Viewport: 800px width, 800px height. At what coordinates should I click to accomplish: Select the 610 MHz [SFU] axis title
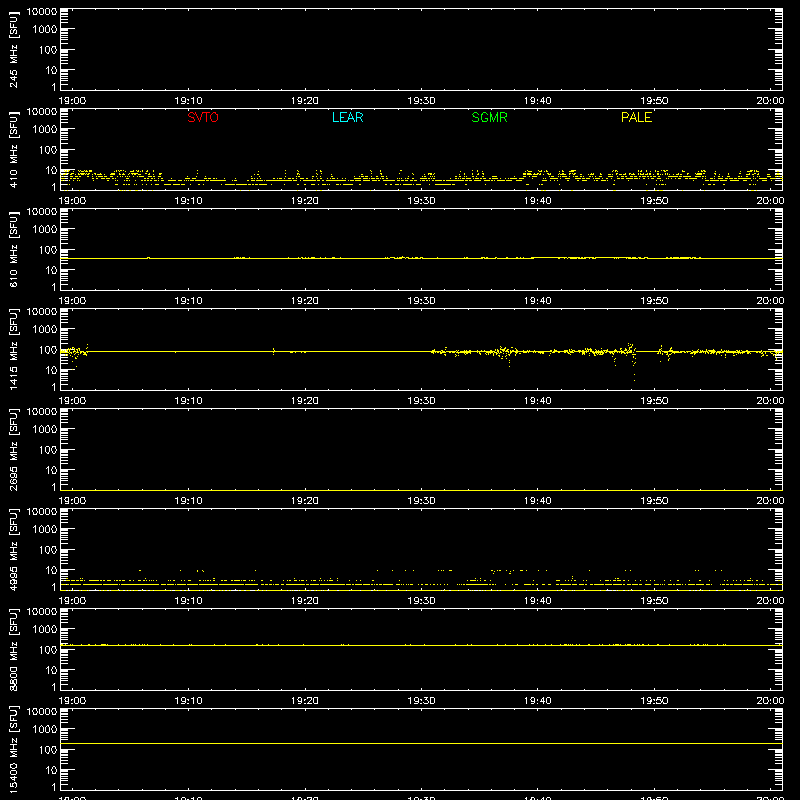pyautogui.click(x=13, y=249)
